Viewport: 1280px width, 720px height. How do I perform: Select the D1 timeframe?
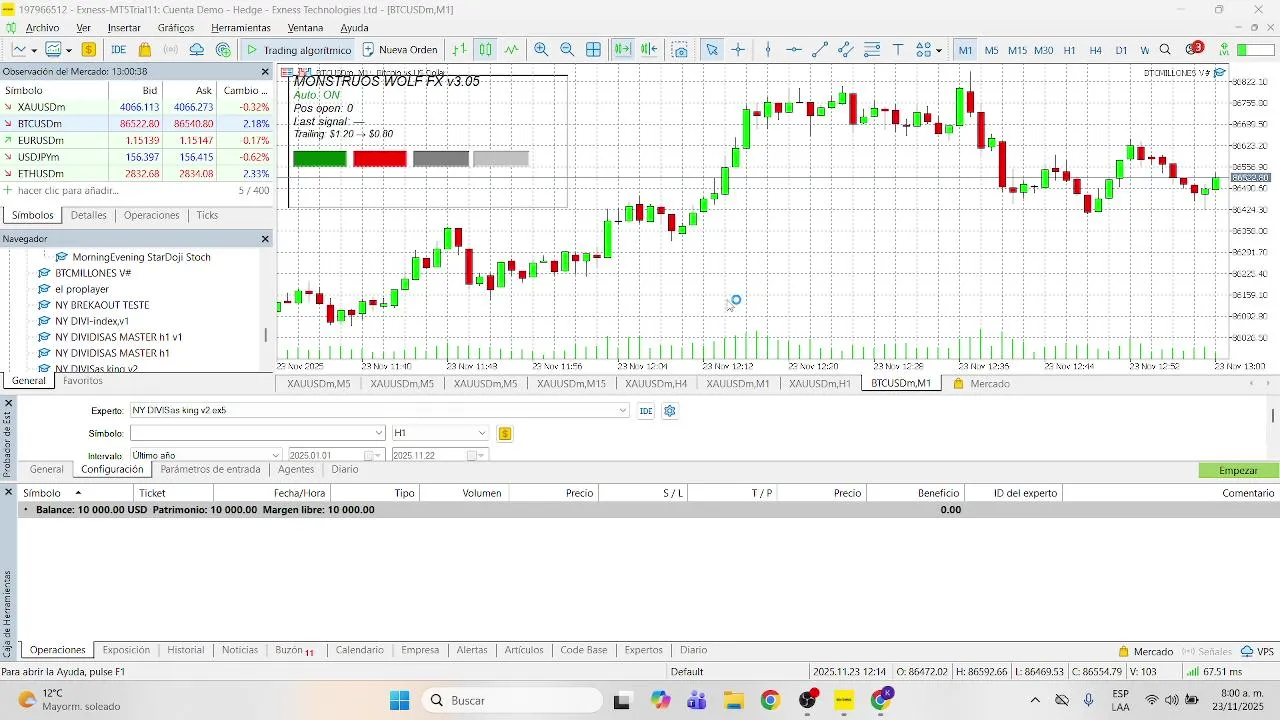pyautogui.click(x=1122, y=50)
